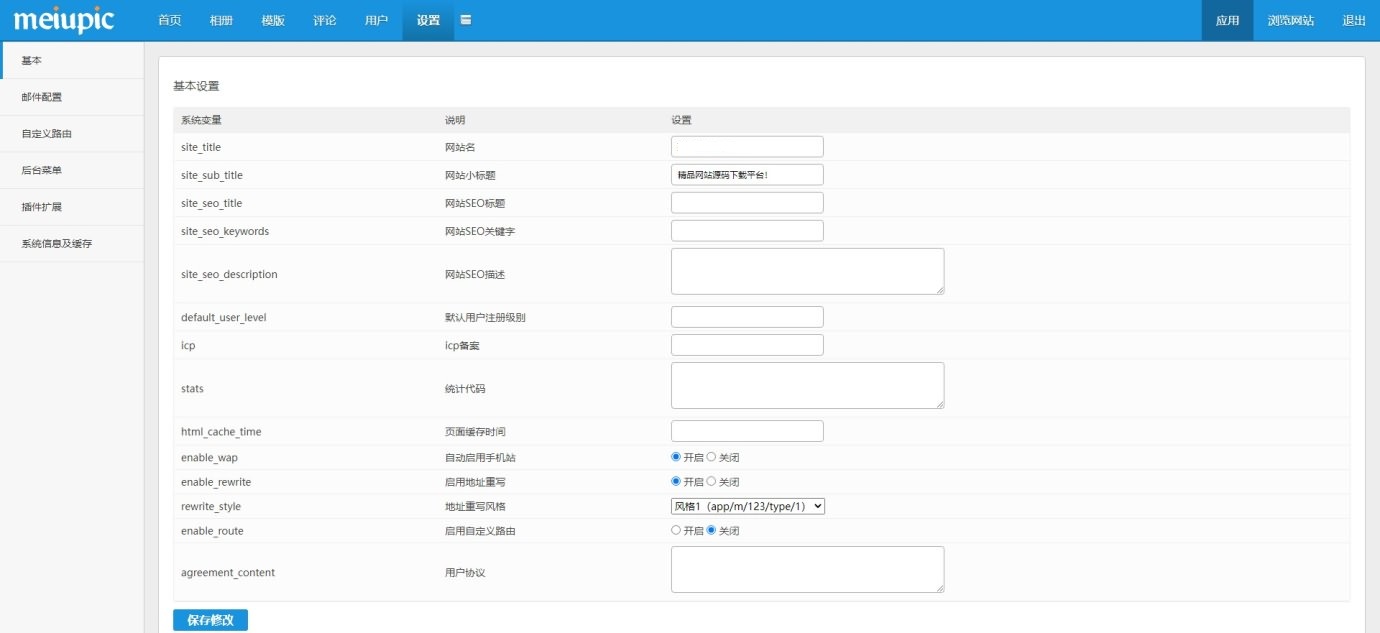1380x633 pixels.
Task: Select 开启 for enable_wap
Action: click(676, 457)
